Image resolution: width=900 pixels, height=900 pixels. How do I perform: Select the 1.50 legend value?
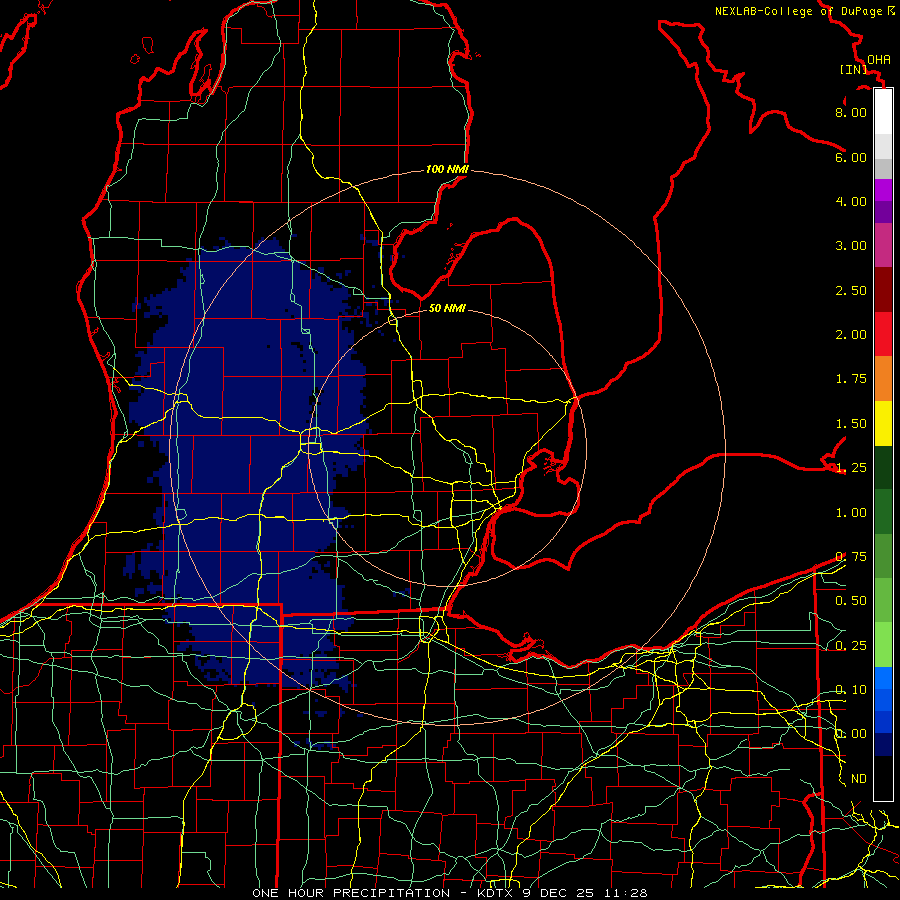(851, 424)
